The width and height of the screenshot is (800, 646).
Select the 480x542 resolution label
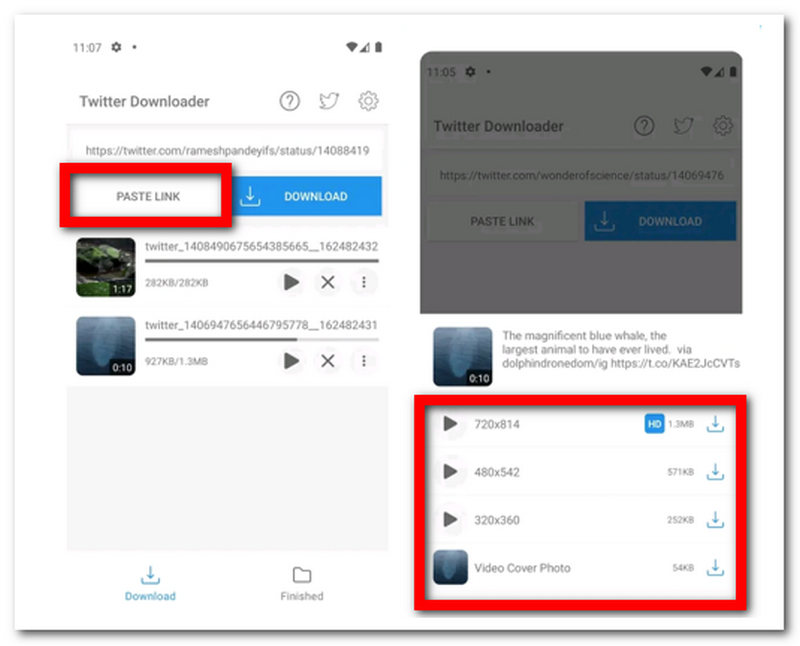(x=497, y=472)
